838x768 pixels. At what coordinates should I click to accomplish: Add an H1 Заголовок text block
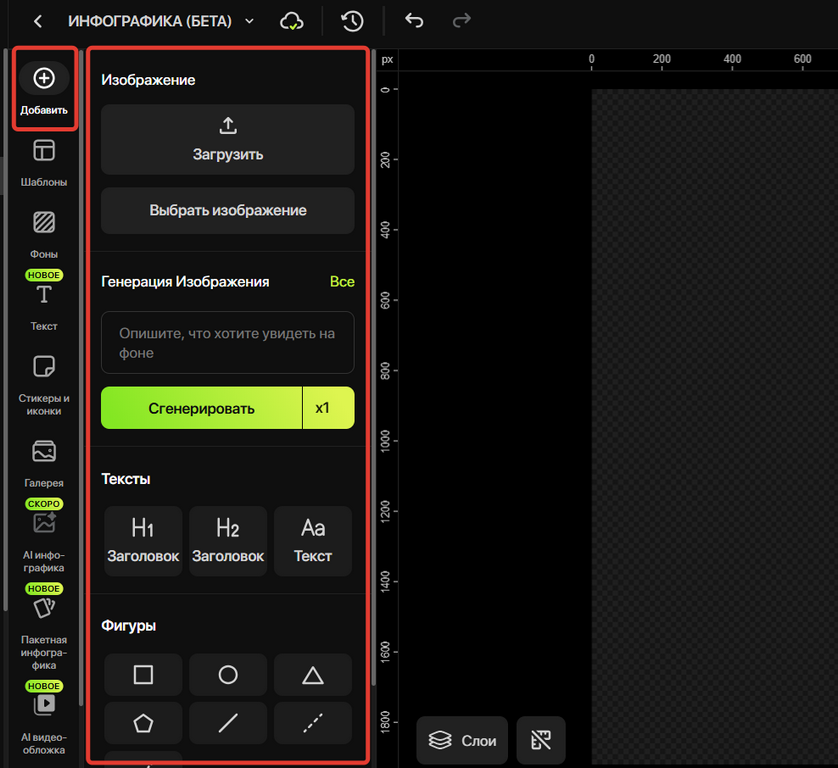tap(143, 541)
